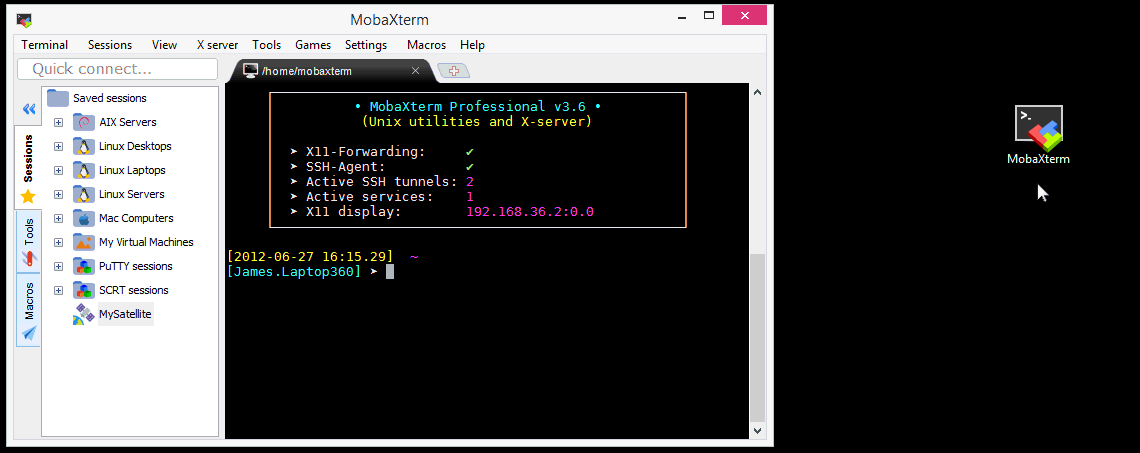Image resolution: width=1140 pixels, height=453 pixels.
Task: Click the AIX Servers folder icon
Action: coord(84,122)
